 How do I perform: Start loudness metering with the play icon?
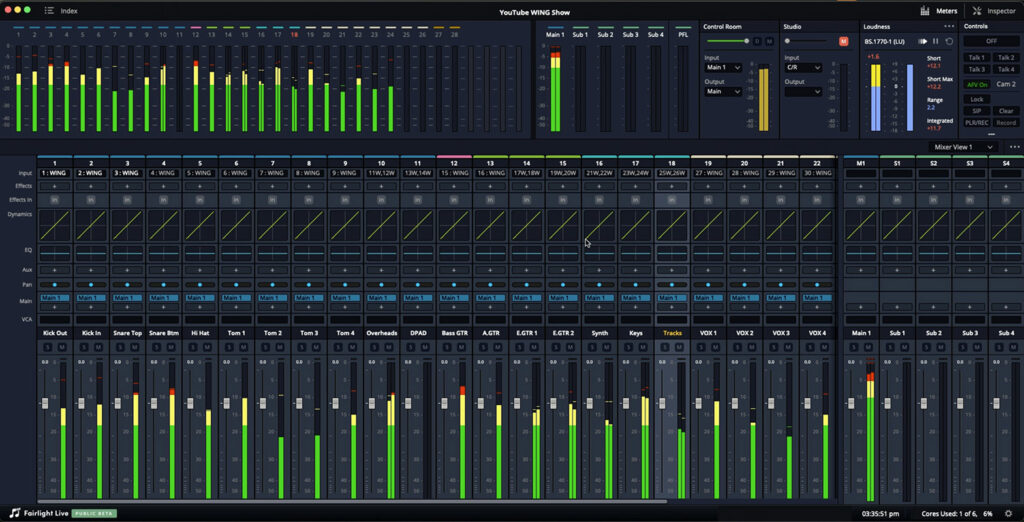(x=924, y=41)
